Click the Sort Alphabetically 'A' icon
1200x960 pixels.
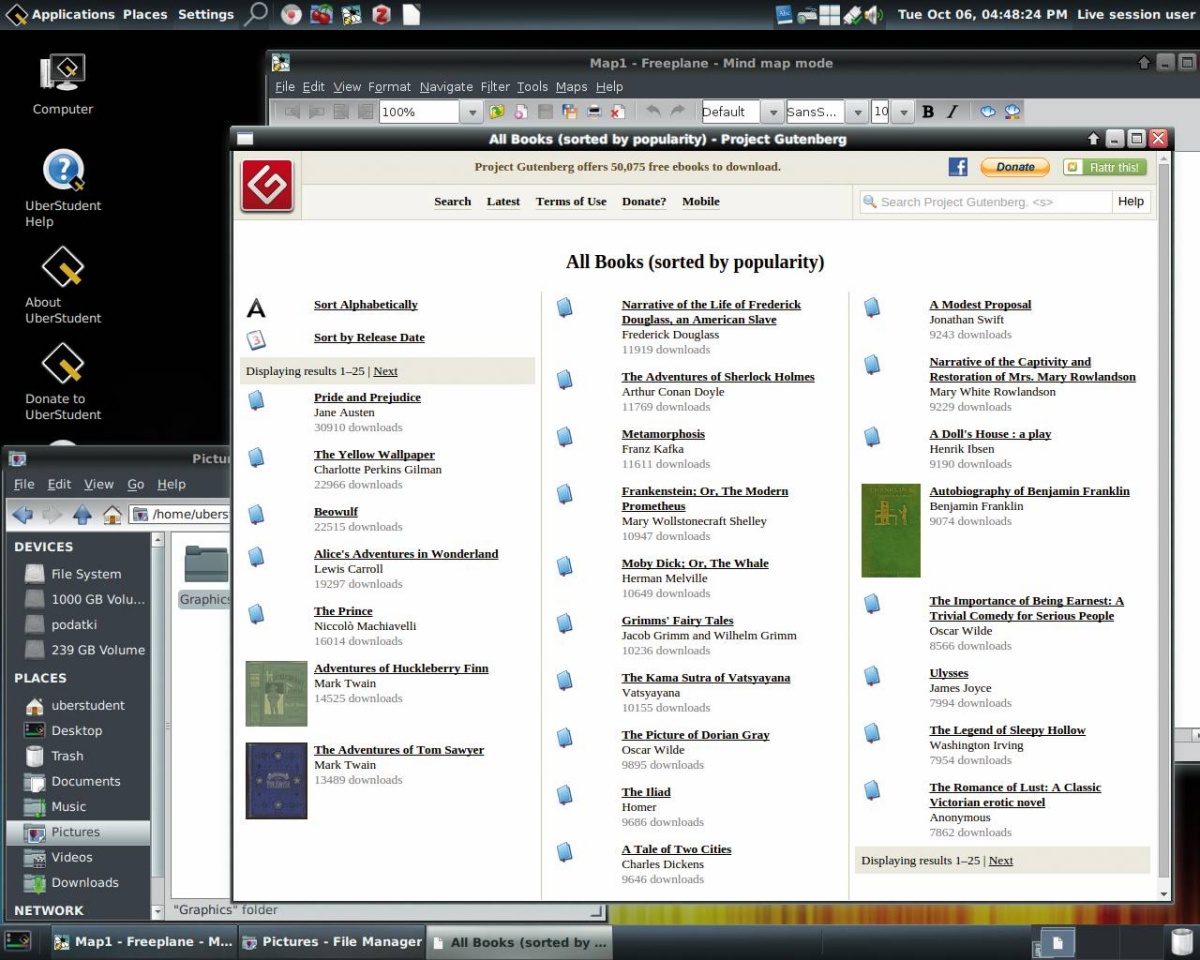(256, 307)
